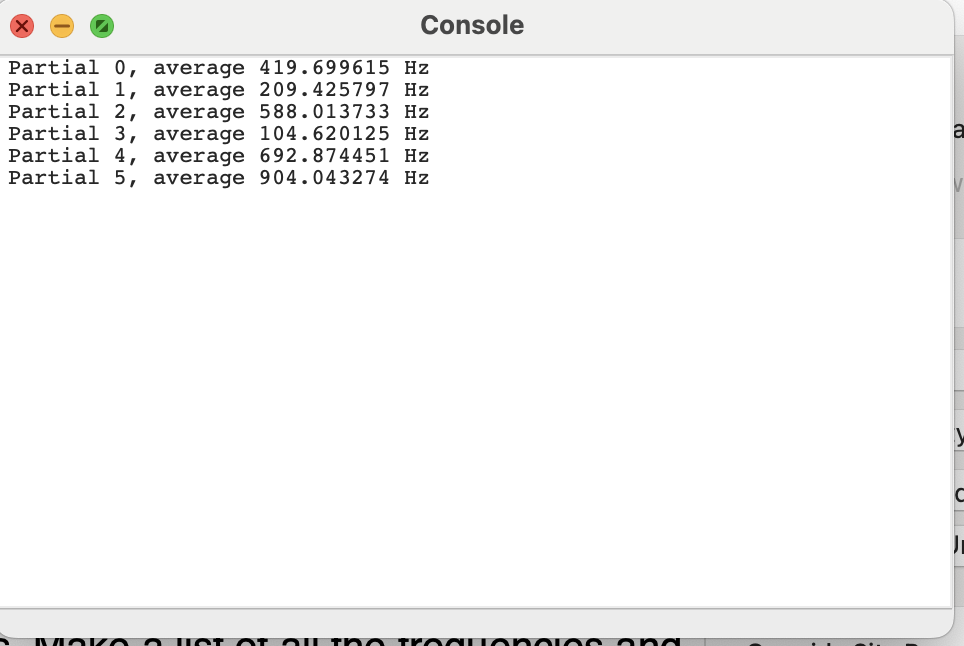This screenshot has width=964, height=646.
Task: Minimize the Console window with yellow button
Action: (x=62, y=26)
